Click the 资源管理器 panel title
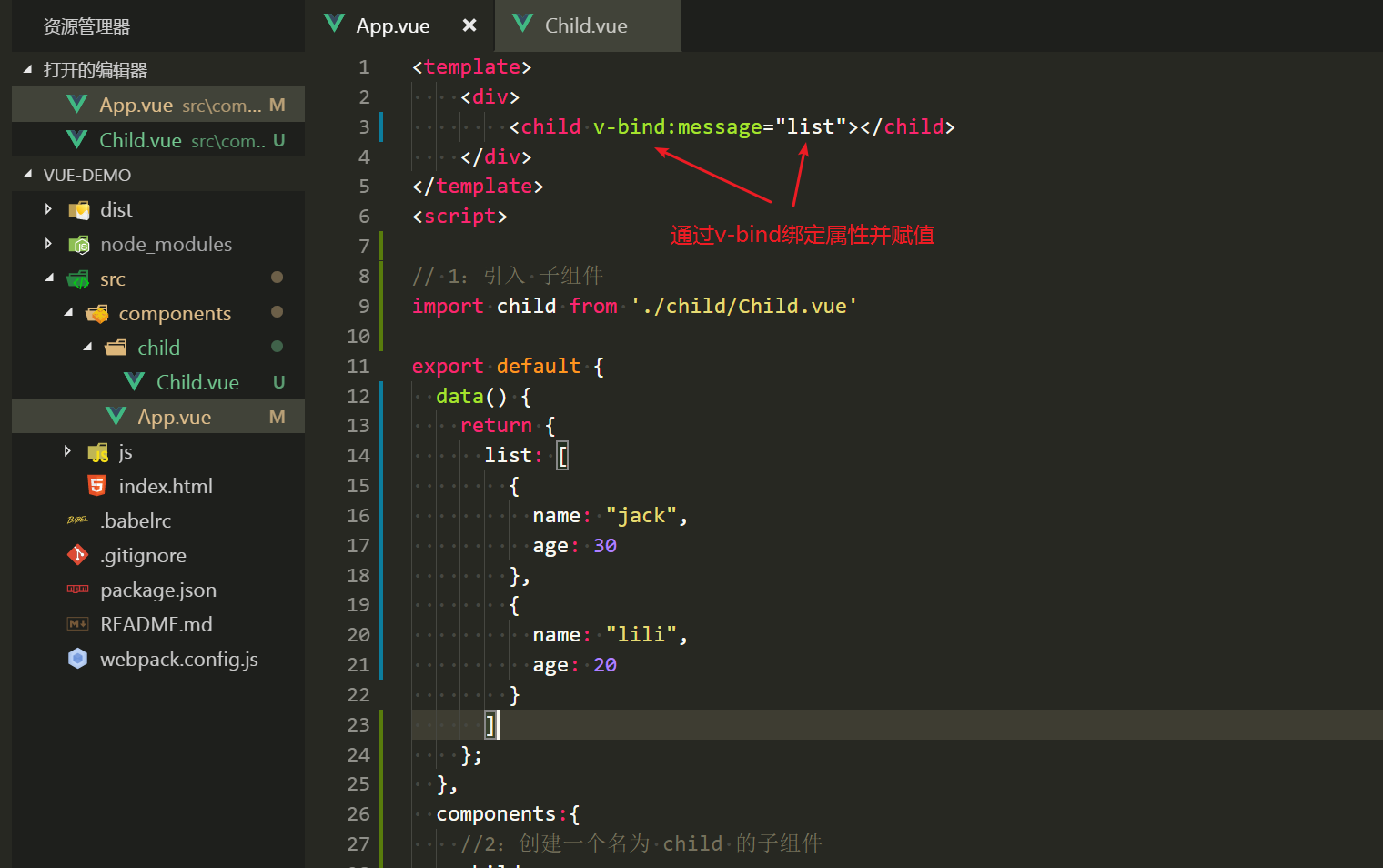Image resolution: width=1383 pixels, height=868 pixels. (x=86, y=26)
